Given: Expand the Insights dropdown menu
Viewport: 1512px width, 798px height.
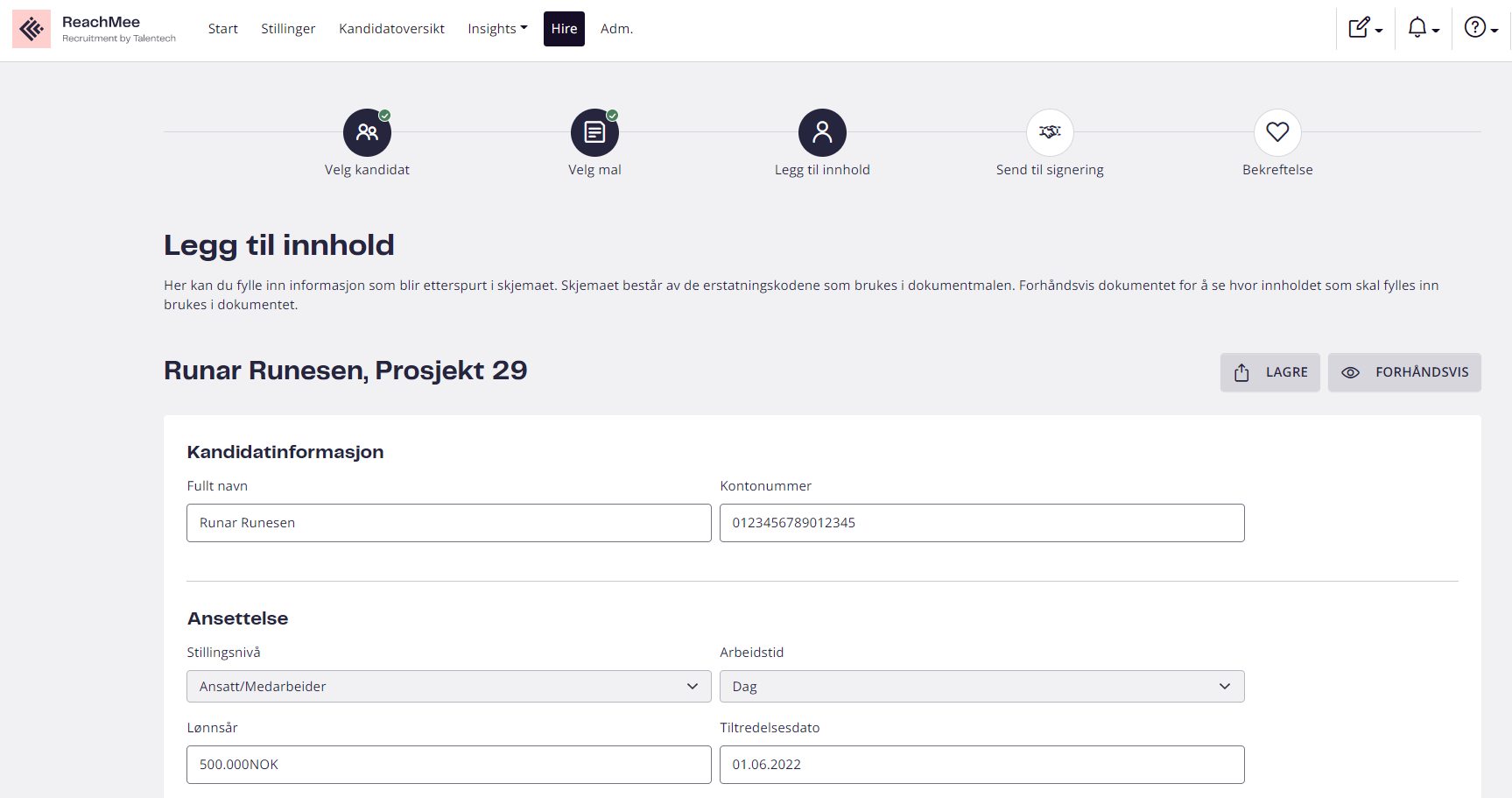Looking at the screenshot, I should tap(497, 29).
